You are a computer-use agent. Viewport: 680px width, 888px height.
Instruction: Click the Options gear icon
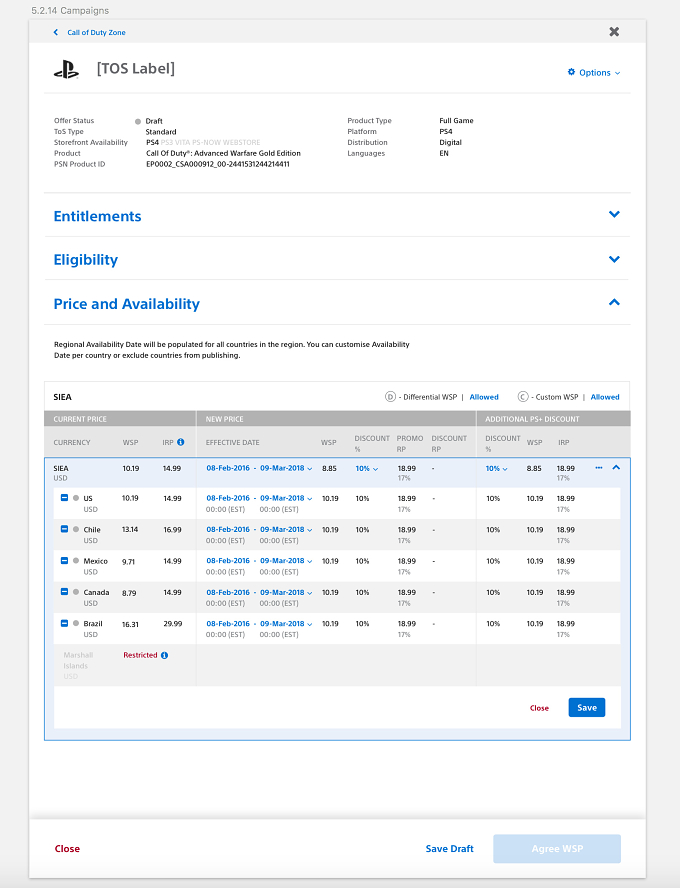click(571, 72)
